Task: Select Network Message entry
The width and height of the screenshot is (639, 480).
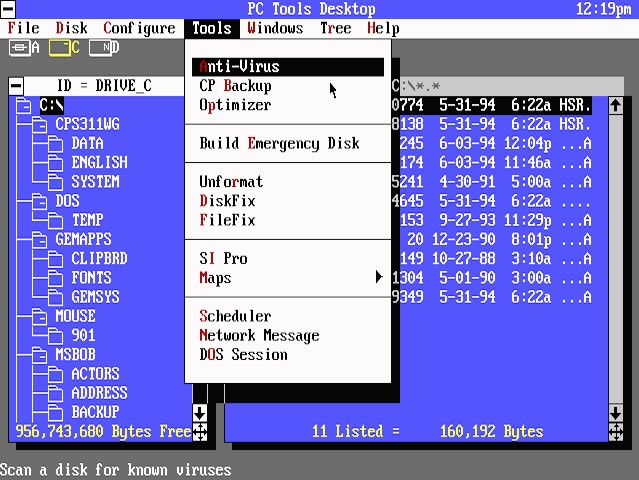Action: coord(288,335)
